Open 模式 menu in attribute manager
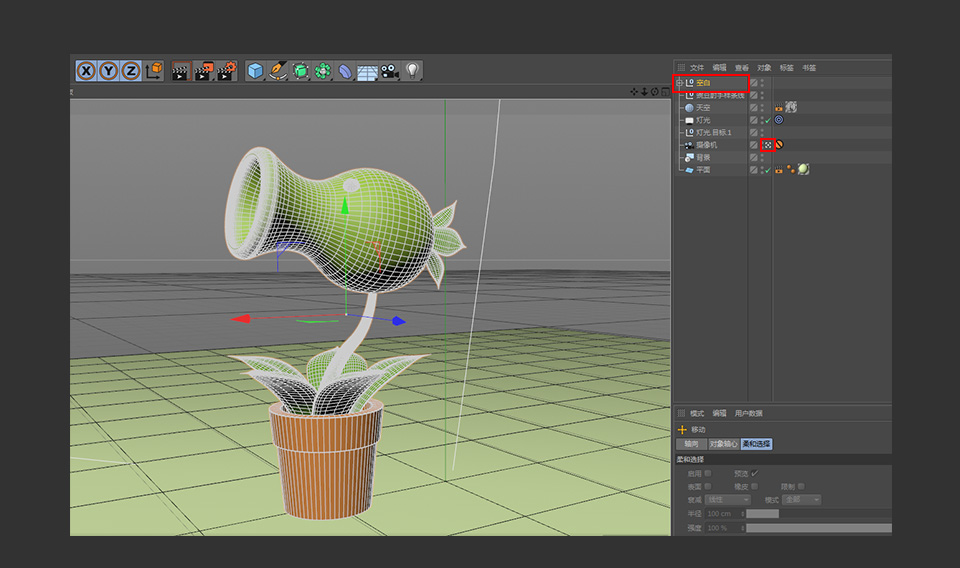Screen dimensions: 960x568 pyautogui.click(x=697, y=414)
